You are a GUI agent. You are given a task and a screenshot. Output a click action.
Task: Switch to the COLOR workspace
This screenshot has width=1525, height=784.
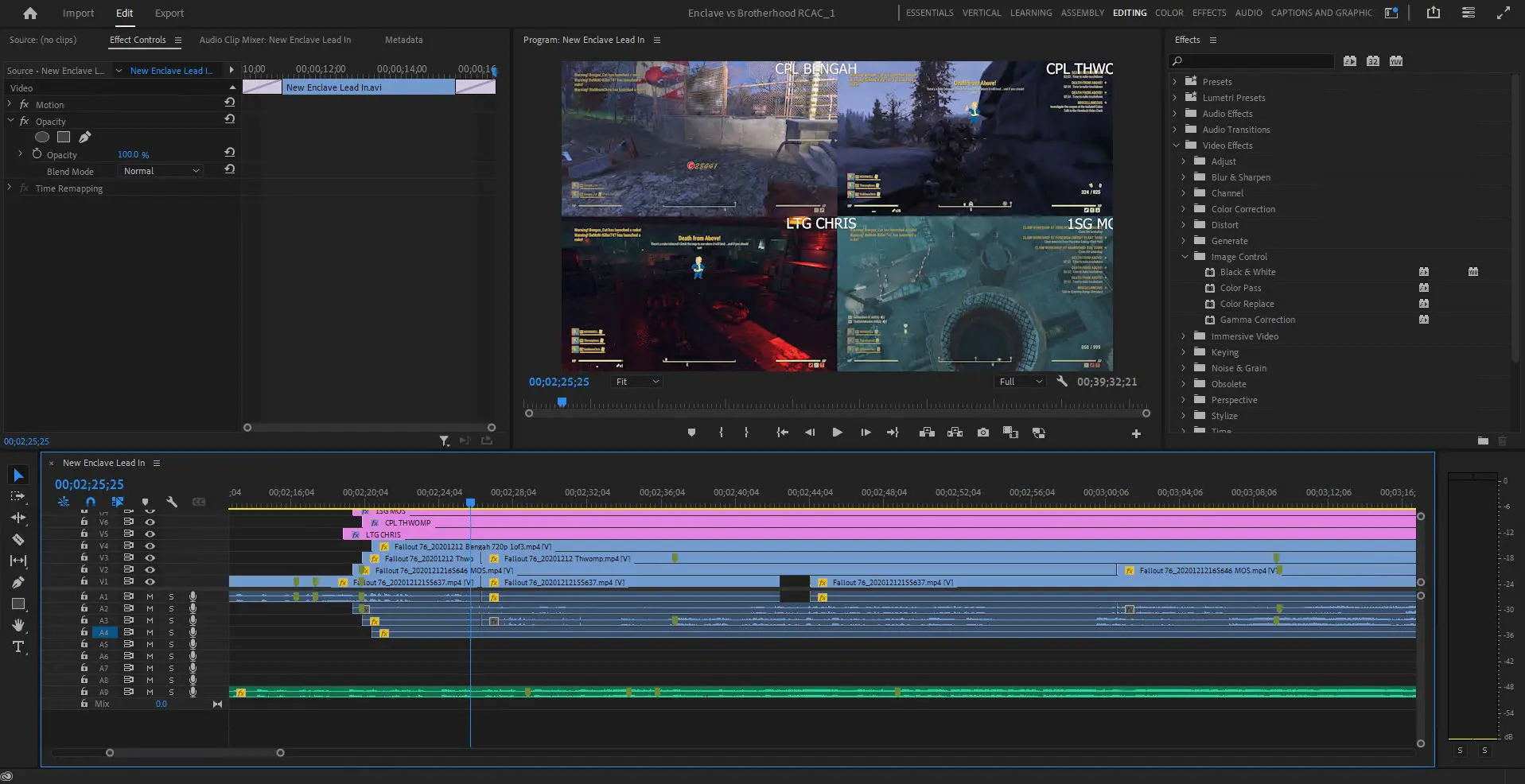tap(1169, 13)
